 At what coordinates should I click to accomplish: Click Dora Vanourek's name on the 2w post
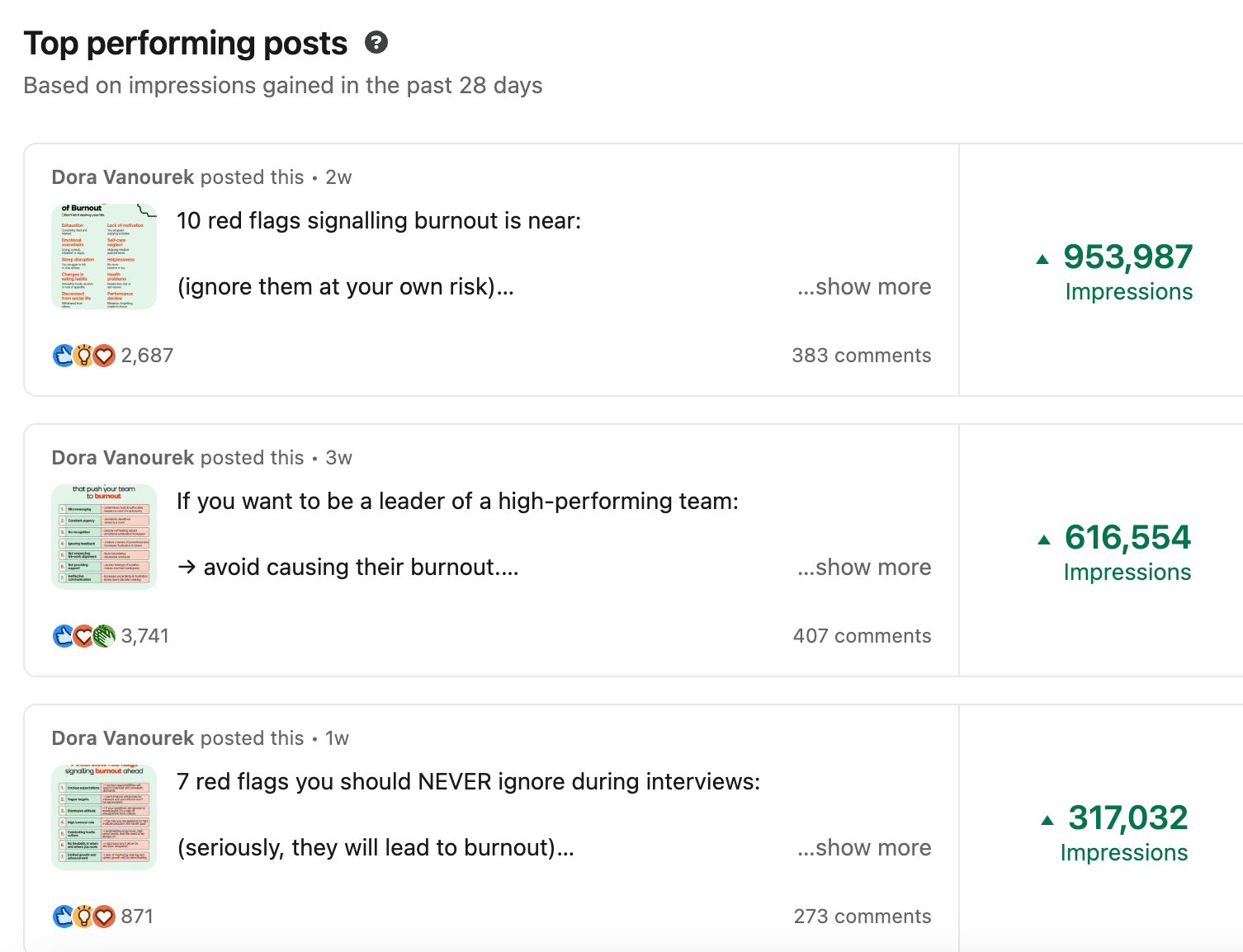click(123, 177)
